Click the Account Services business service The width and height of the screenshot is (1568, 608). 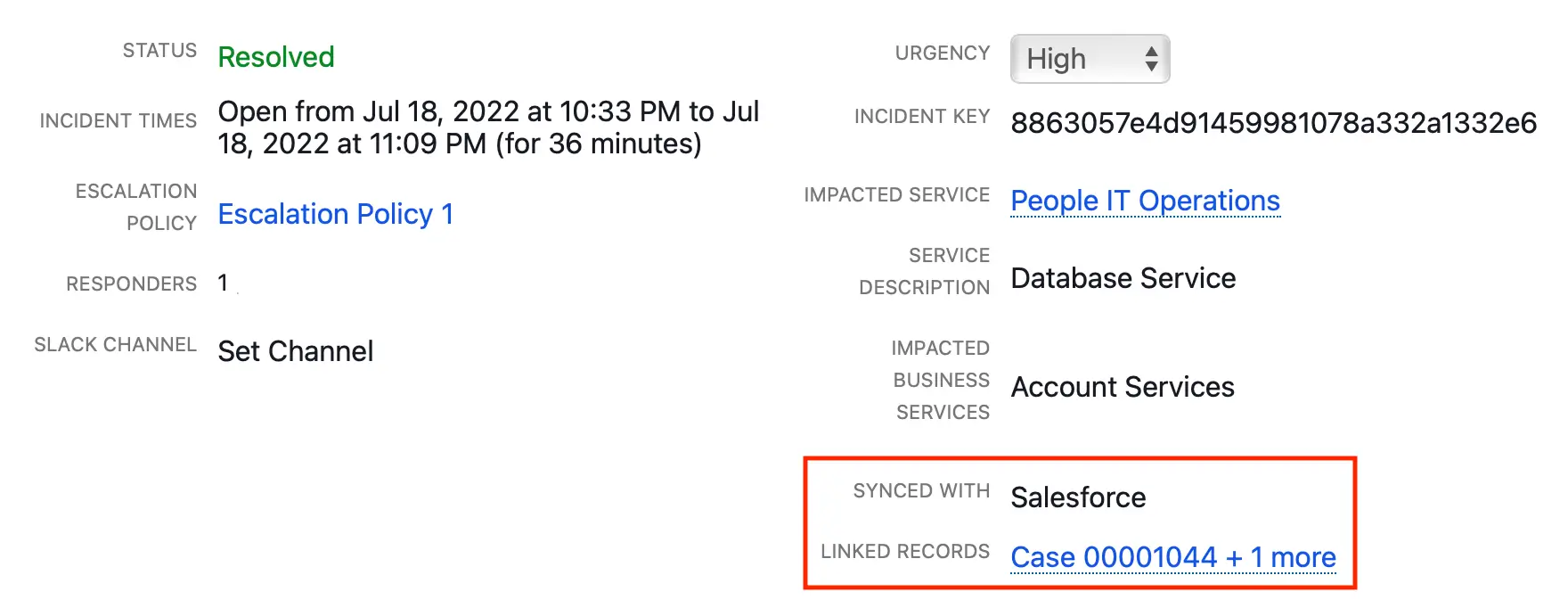click(x=1123, y=387)
